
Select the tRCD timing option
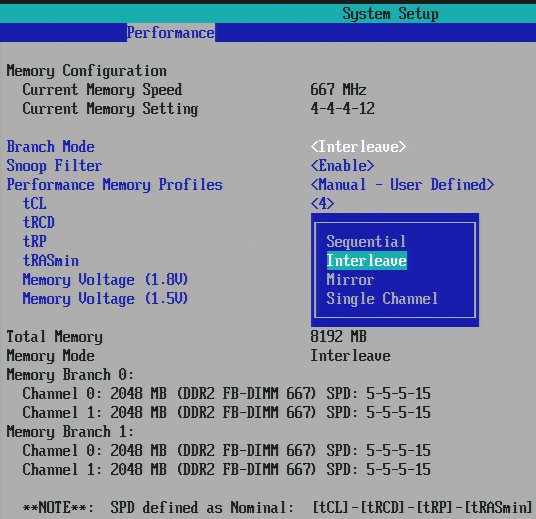coord(39,222)
